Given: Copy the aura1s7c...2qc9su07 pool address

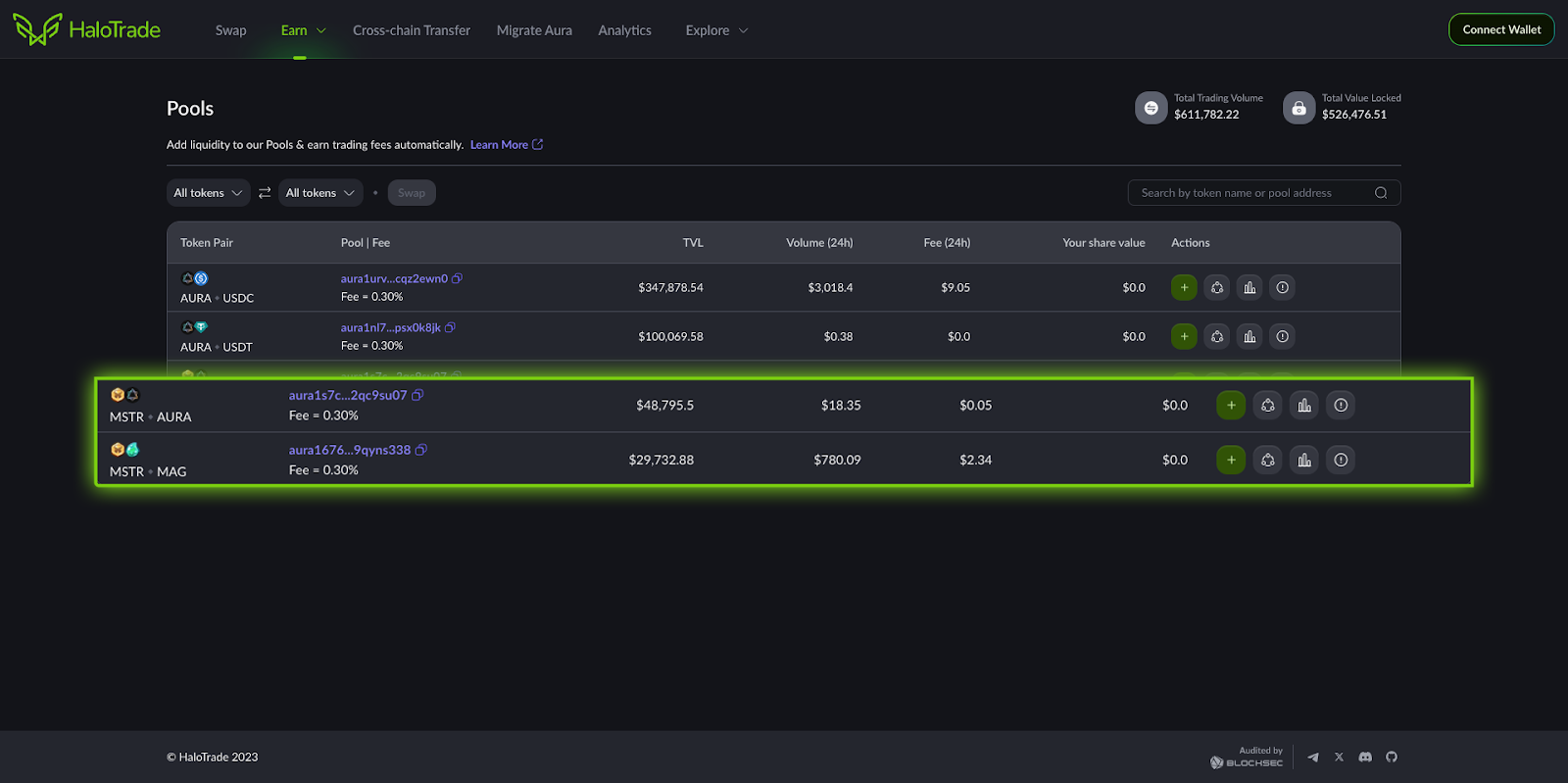Looking at the screenshot, I should (x=417, y=395).
